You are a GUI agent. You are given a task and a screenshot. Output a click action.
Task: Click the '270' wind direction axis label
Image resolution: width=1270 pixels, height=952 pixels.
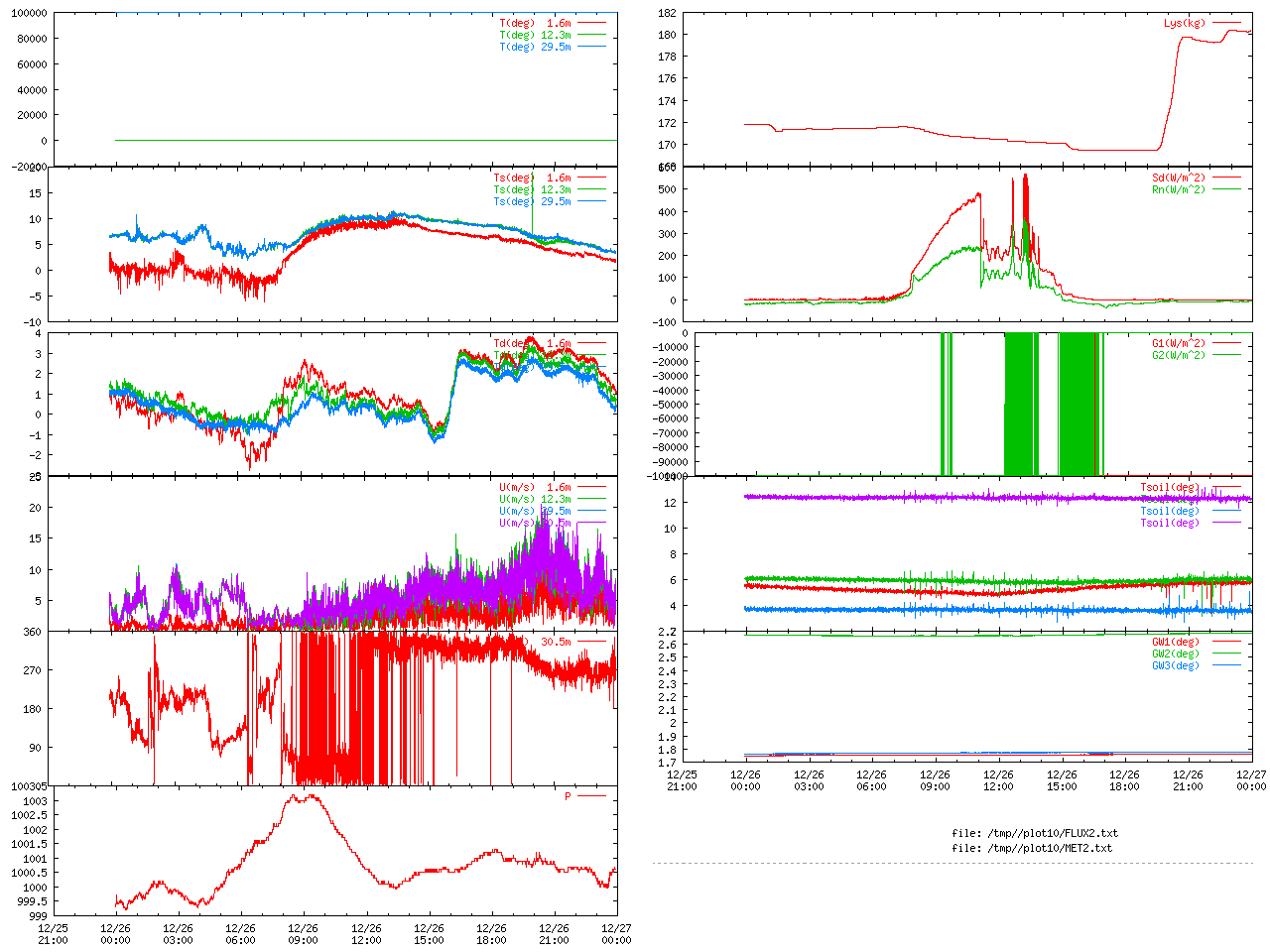point(33,671)
